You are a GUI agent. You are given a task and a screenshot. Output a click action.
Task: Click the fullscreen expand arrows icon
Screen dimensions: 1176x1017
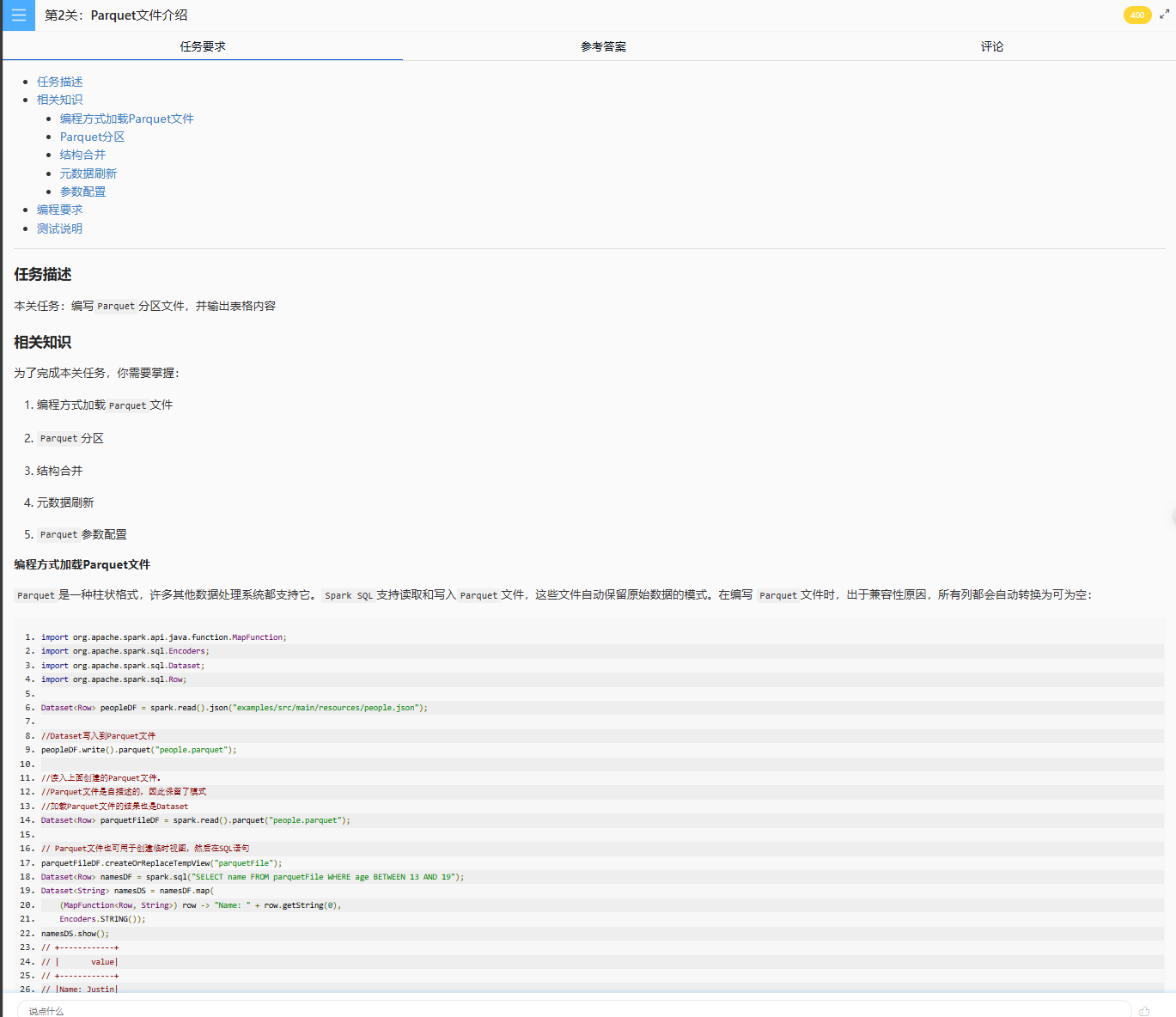pos(1164,15)
